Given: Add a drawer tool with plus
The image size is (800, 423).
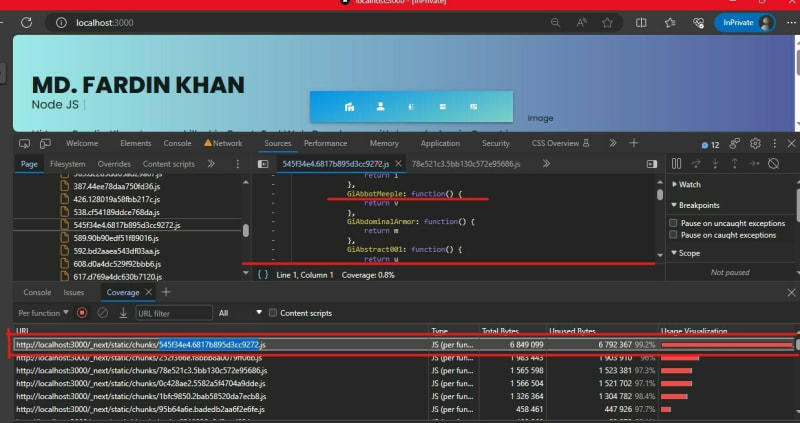Looking at the screenshot, I should (166, 292).
